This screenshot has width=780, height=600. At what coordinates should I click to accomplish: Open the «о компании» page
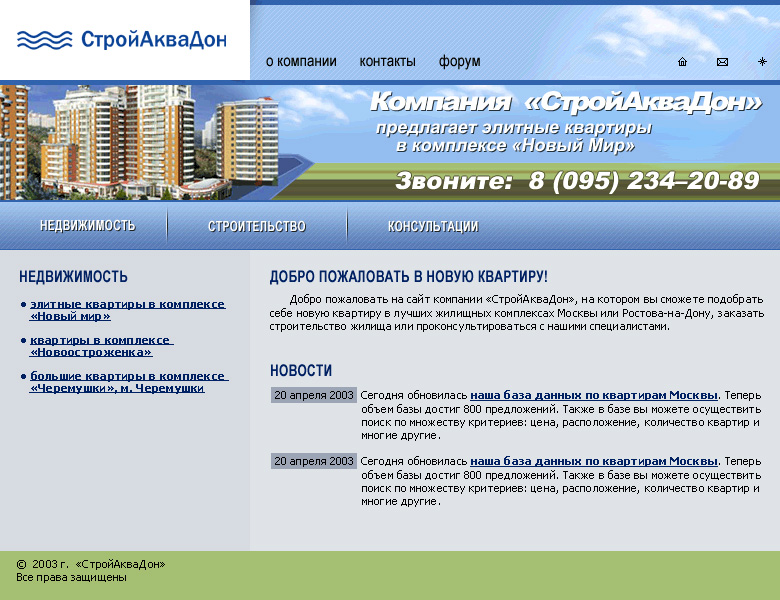(x=301, y=62)
